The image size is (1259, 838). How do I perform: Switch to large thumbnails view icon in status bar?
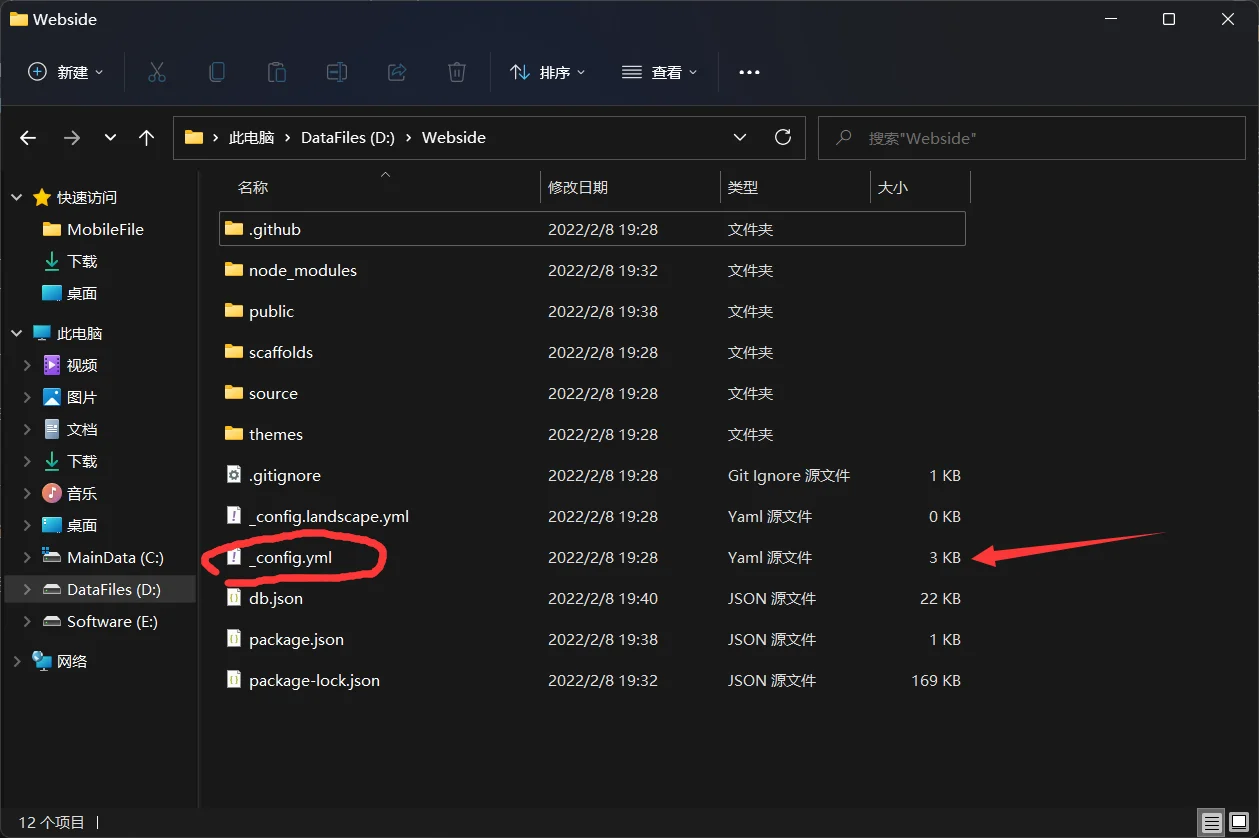pyautogui.click(x=1239, y=823)
